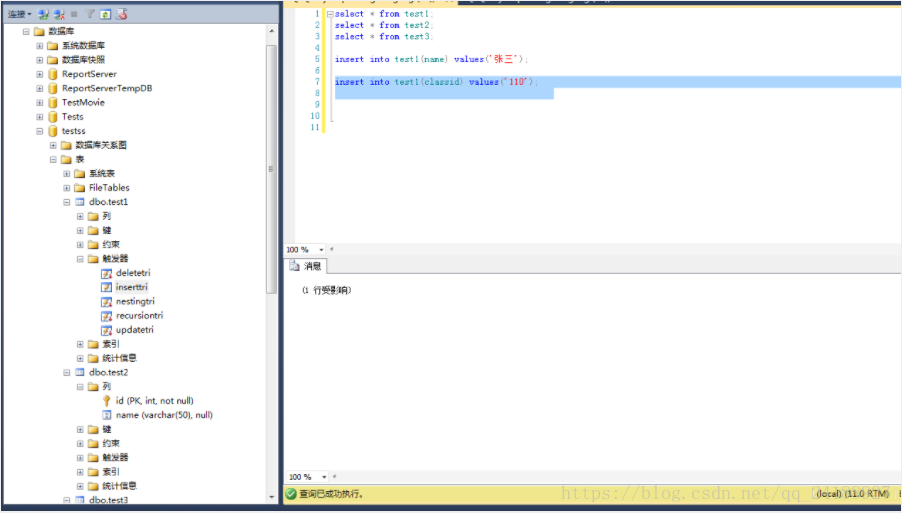Select the ReportServer database icon
This screenshot has height=513, width=902.
pos(52,74)
